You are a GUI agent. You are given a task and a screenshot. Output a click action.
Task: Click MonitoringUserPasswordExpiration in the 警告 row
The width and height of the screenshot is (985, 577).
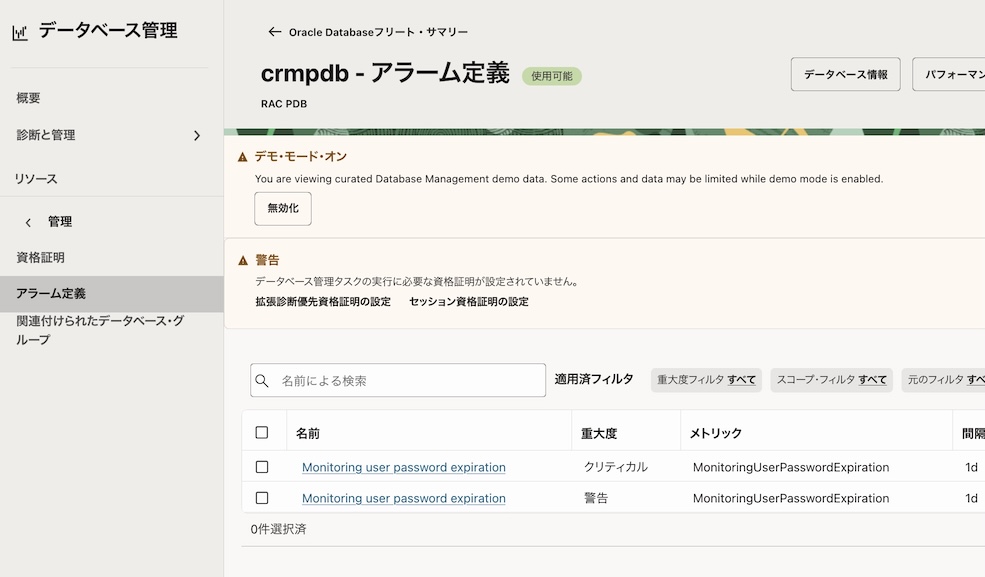tap(791, 498)
